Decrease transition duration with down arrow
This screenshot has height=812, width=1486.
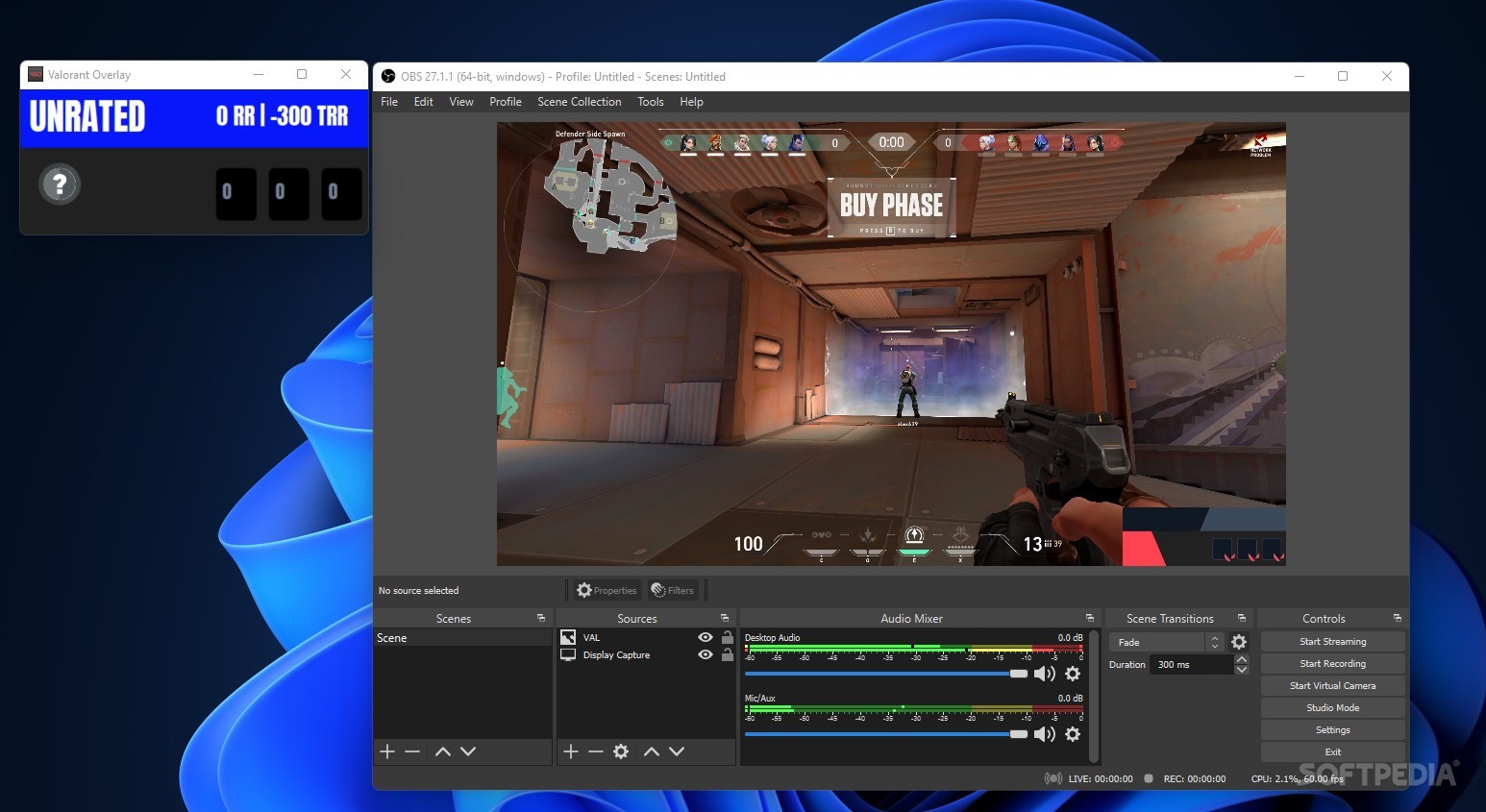tap(1242, 670)
